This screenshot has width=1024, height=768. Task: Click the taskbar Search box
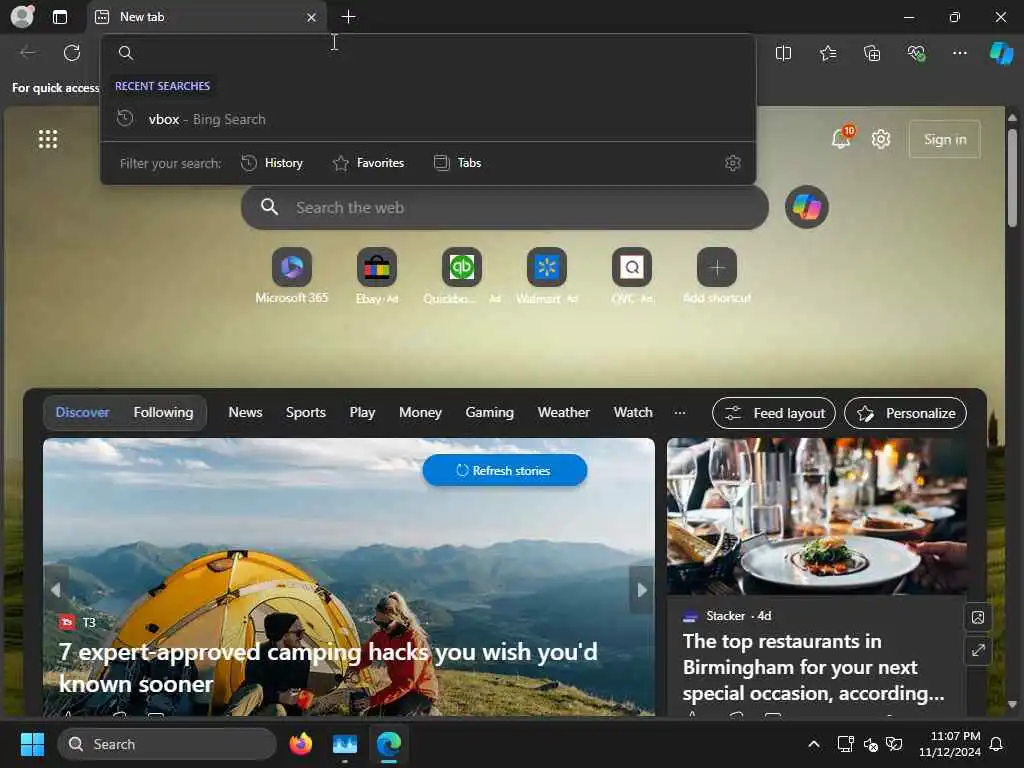point(167,744)
